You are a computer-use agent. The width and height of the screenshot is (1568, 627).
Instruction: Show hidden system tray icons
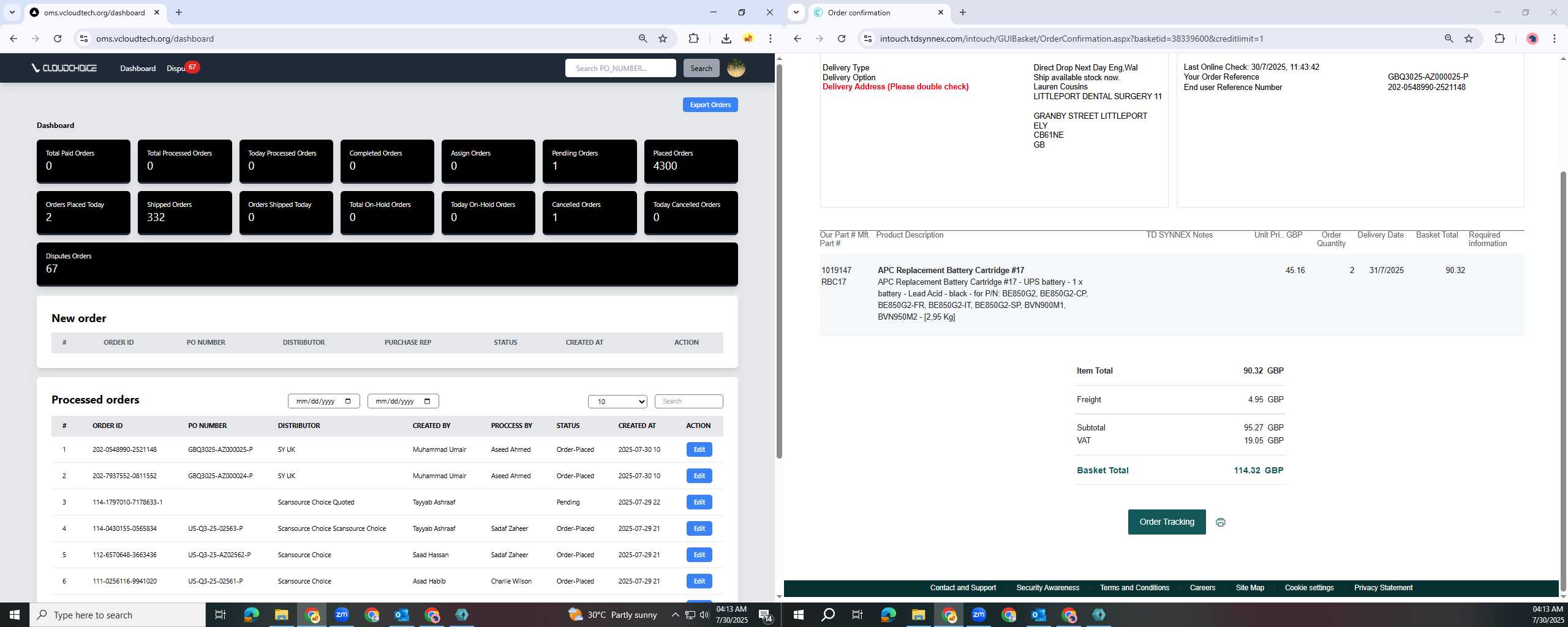click(x=675, y=615)
